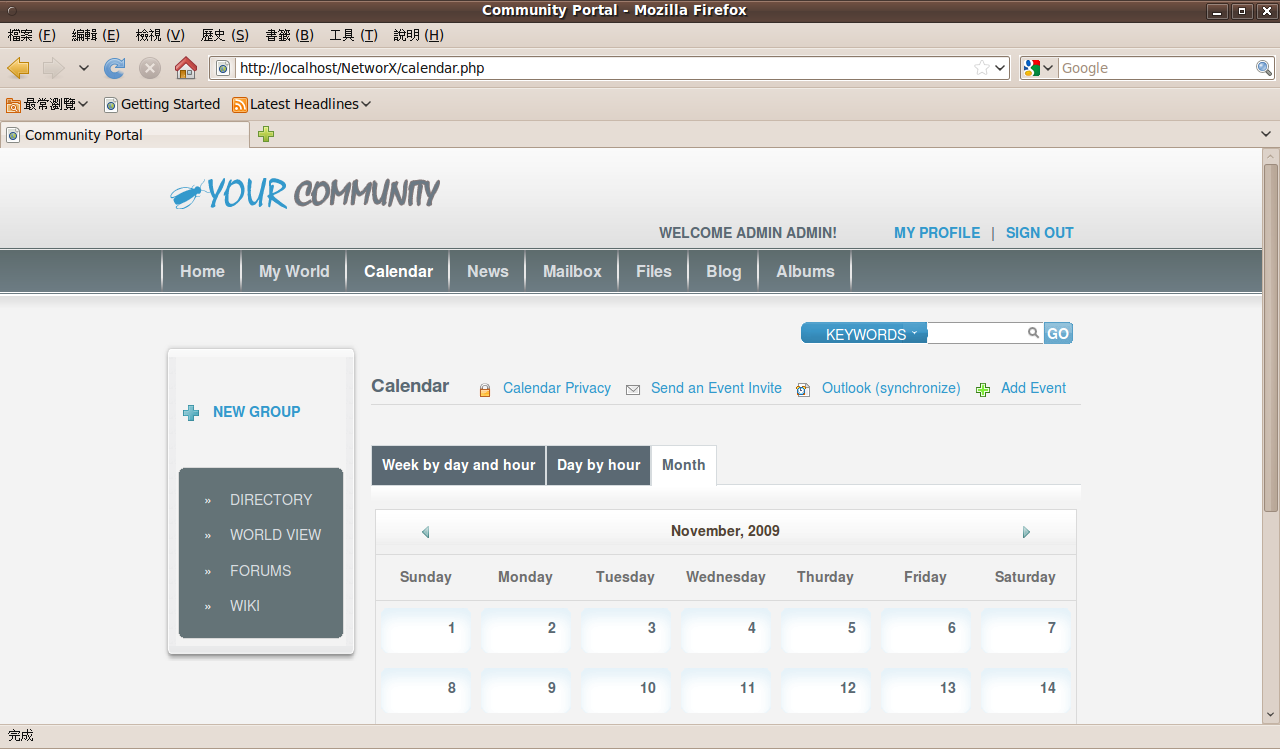Open Albums in the navigation bar
This screenshot has width=1280, height=749.
click(805, 271)
